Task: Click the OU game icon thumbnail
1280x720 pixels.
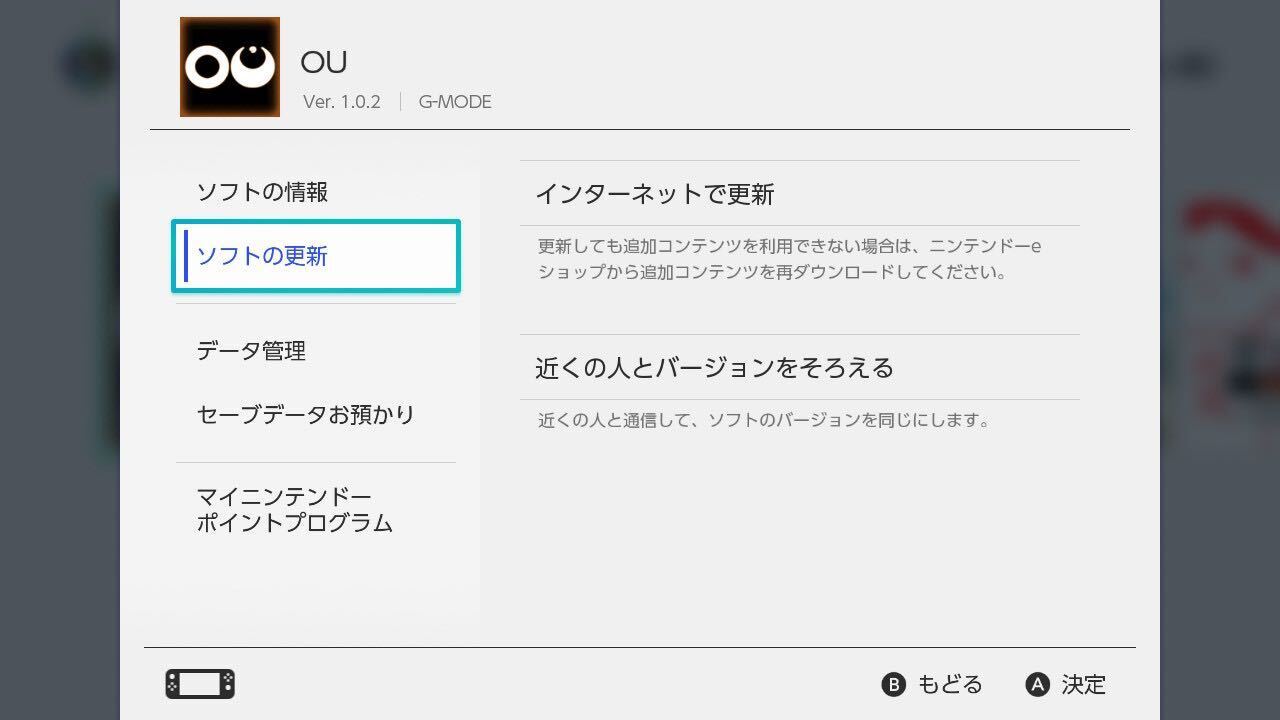Action: (230, 67)
